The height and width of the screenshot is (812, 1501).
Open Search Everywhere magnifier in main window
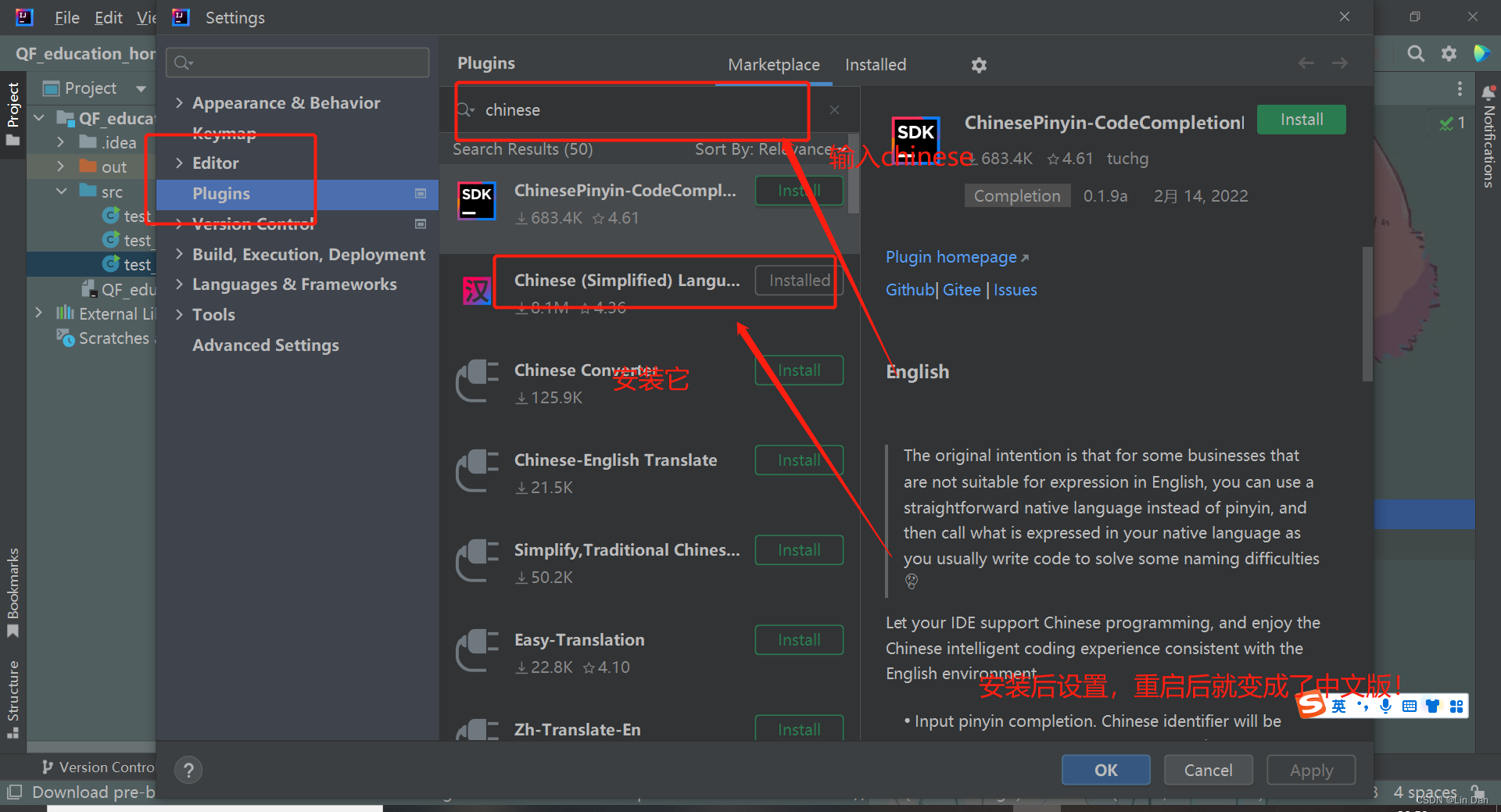click(x=1416, y=53)
